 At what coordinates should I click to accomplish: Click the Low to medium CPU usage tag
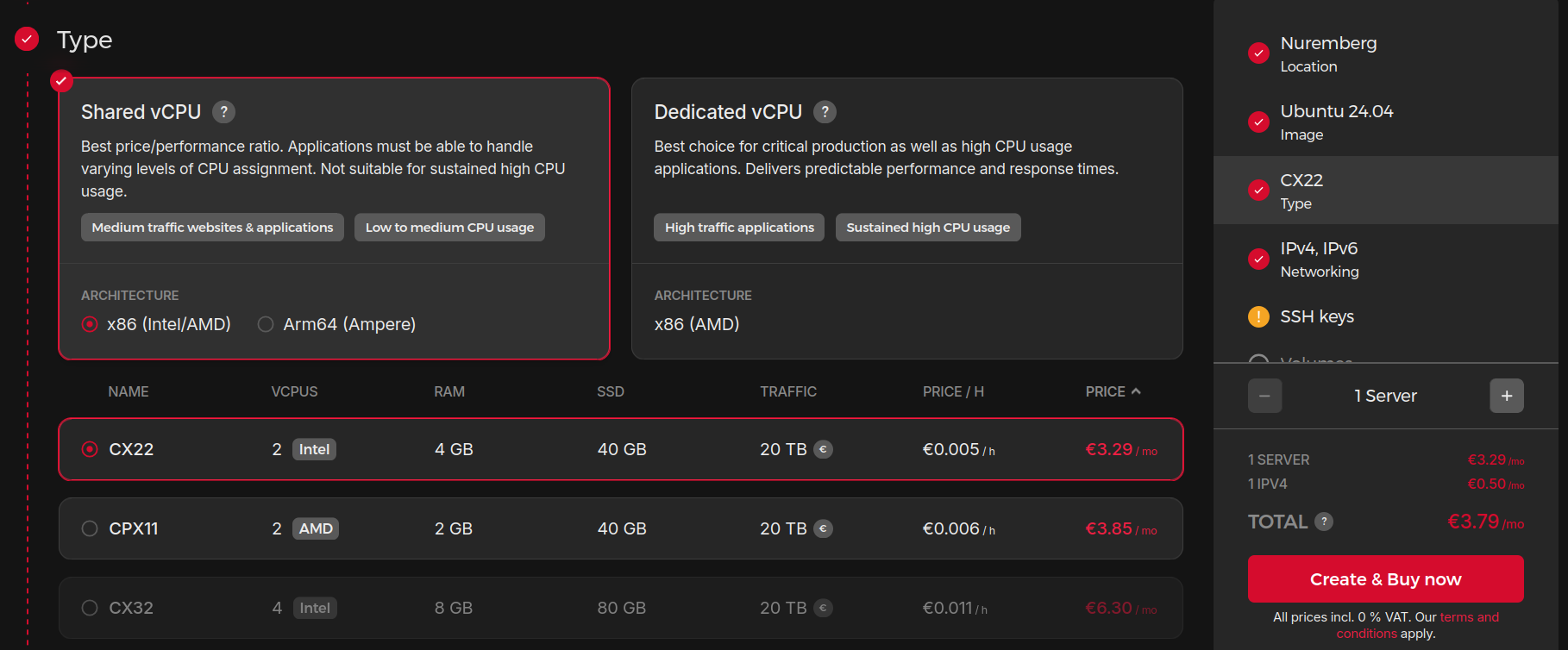(x=449, y=228)
